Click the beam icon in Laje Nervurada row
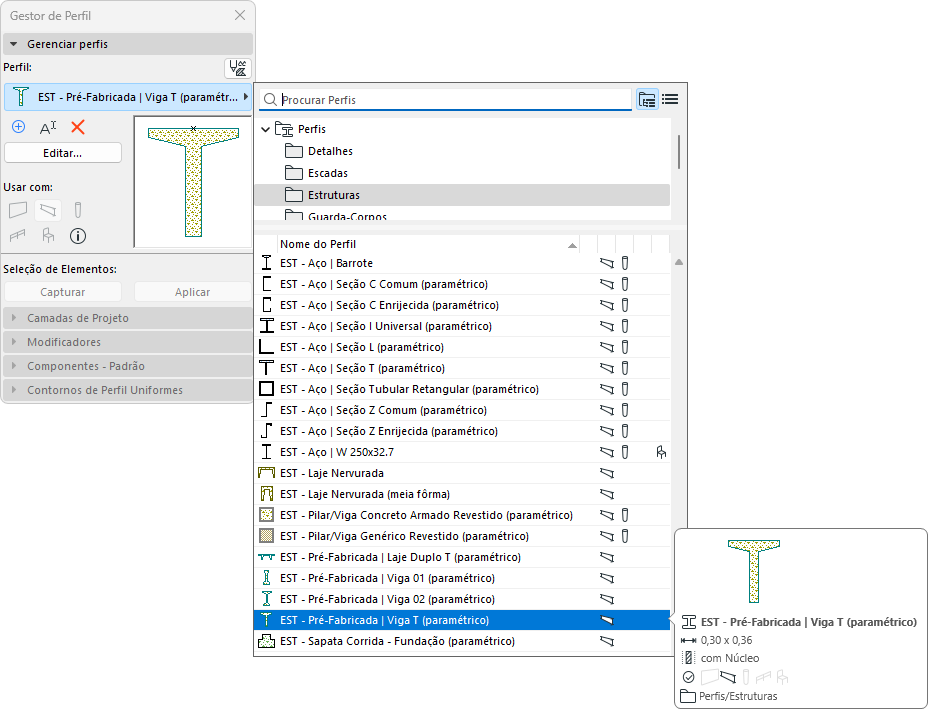 607,473
